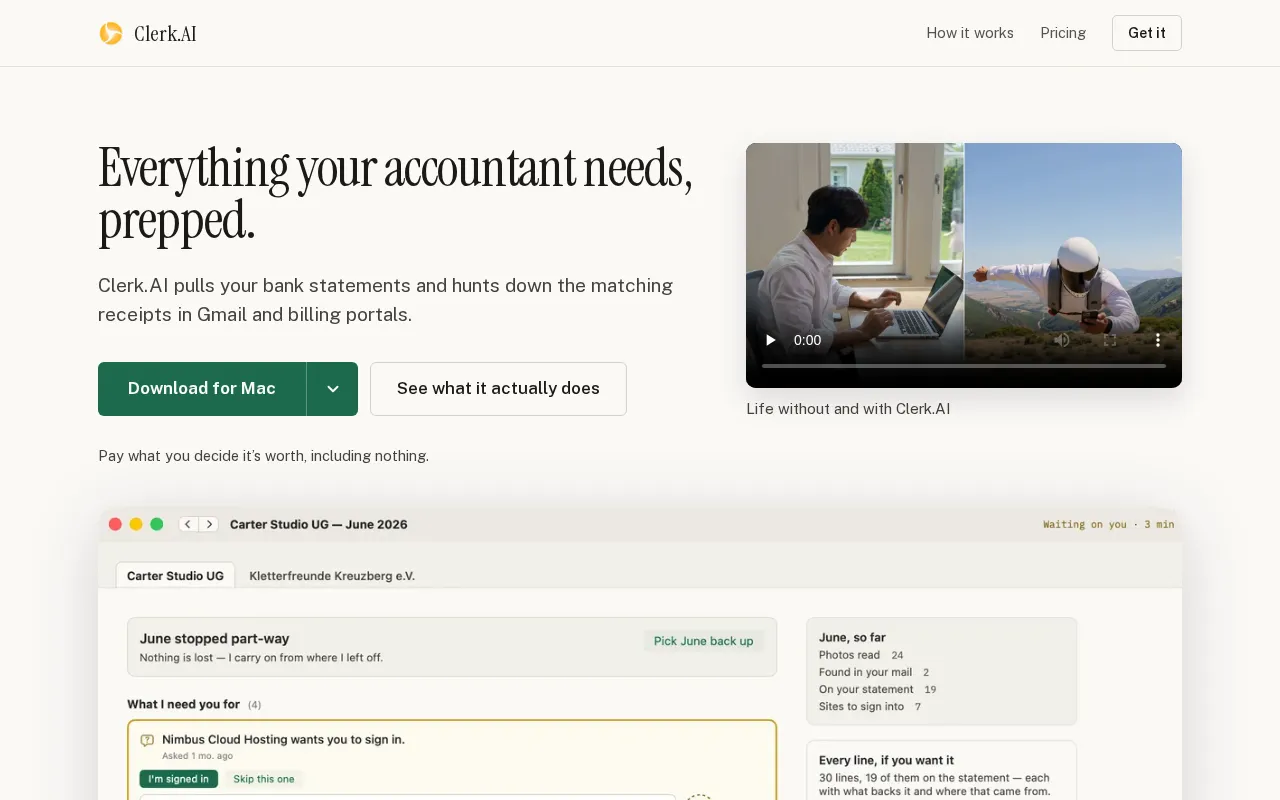Mute the video with the speaker icon
1280x800 pixels.
(x=1062, y=340)
